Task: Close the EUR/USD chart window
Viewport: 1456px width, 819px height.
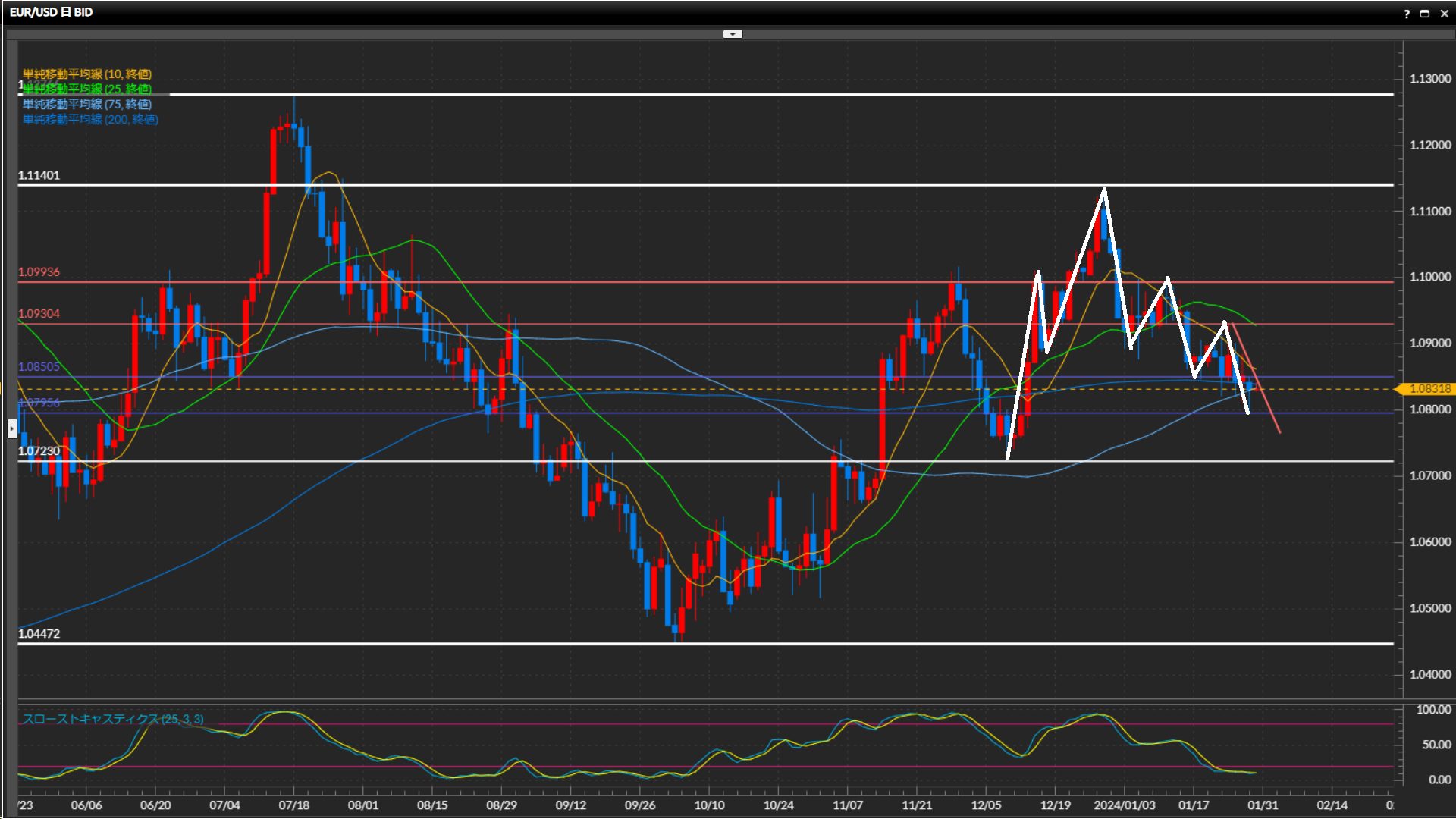Action: pyautogui.click(x=1445, y=13)
